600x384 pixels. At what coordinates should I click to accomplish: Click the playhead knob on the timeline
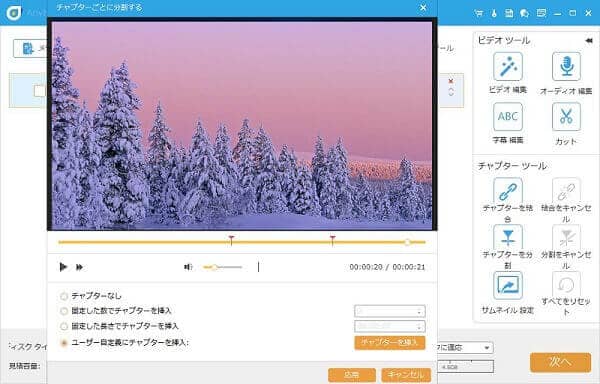point(408,242)
